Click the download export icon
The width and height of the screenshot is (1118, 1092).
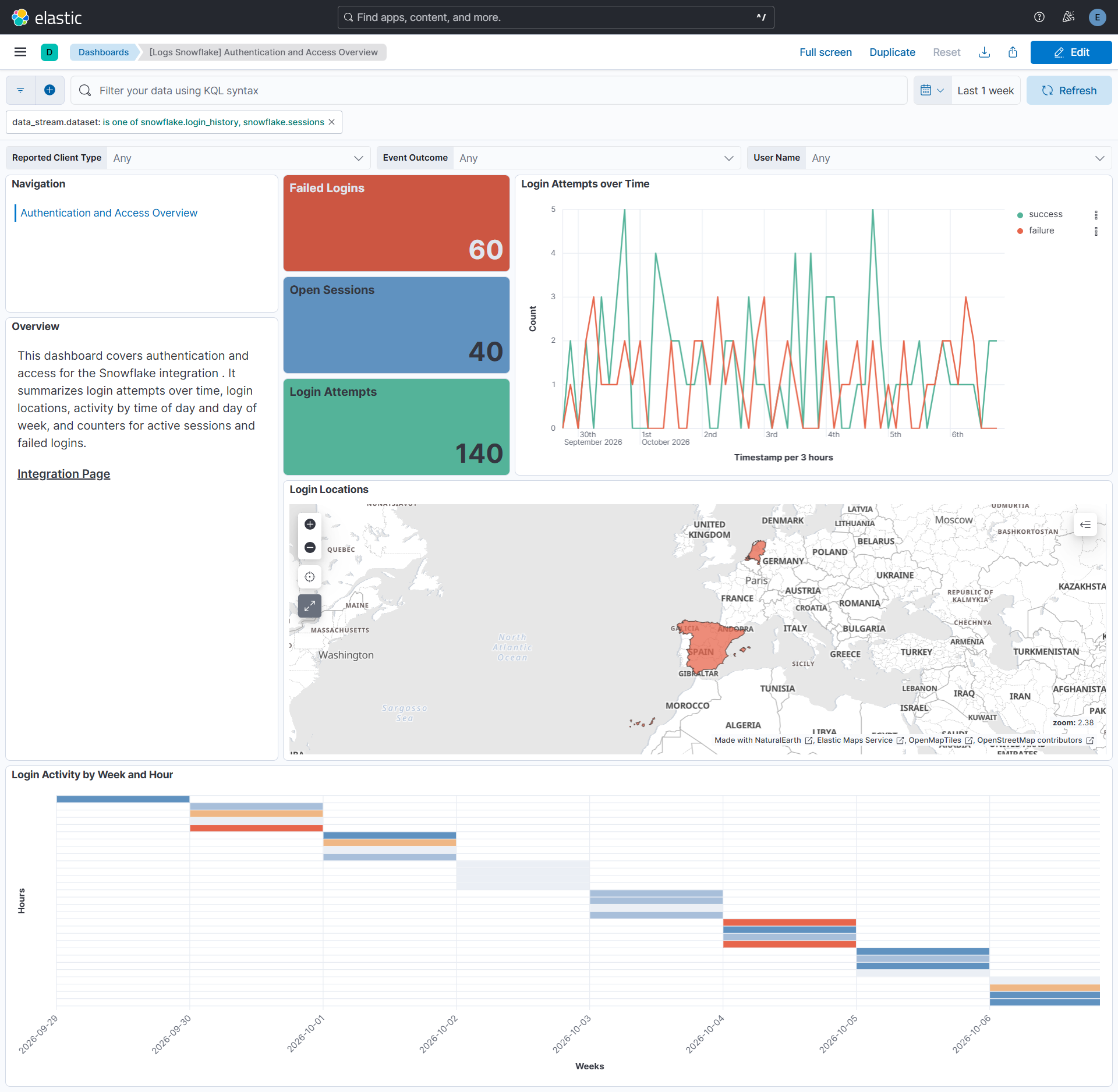[984, 52]
